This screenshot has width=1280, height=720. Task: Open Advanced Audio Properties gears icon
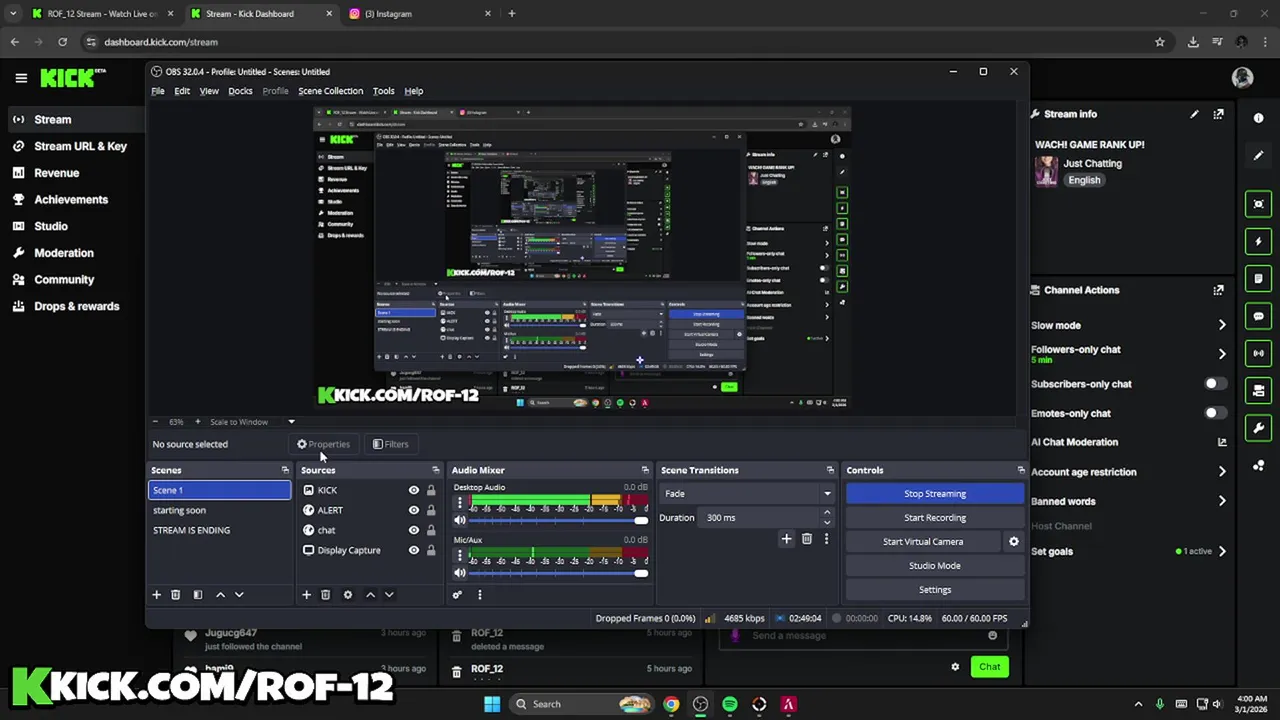(457, 595)
